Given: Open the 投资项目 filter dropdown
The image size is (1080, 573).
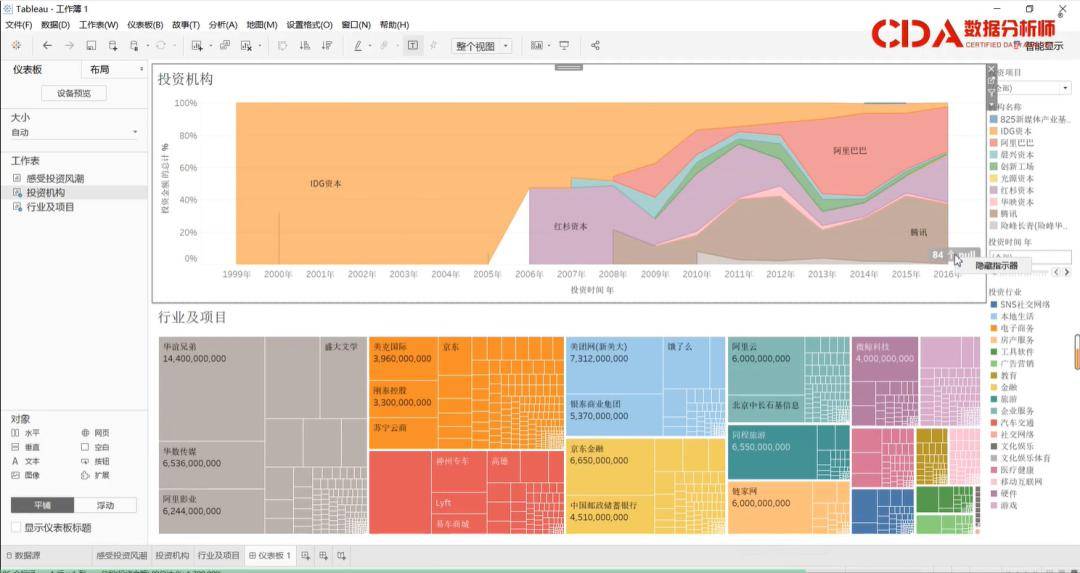Looking at the screenshot, I should [x=1064, y=88].
